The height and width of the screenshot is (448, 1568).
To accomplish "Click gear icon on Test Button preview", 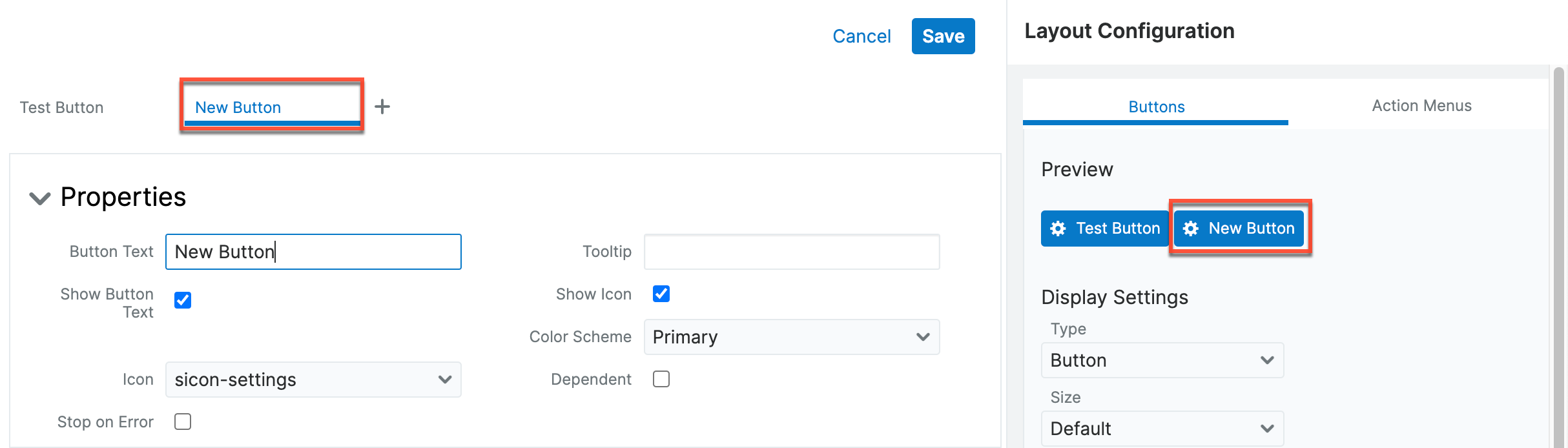I will coord(1058,229).
